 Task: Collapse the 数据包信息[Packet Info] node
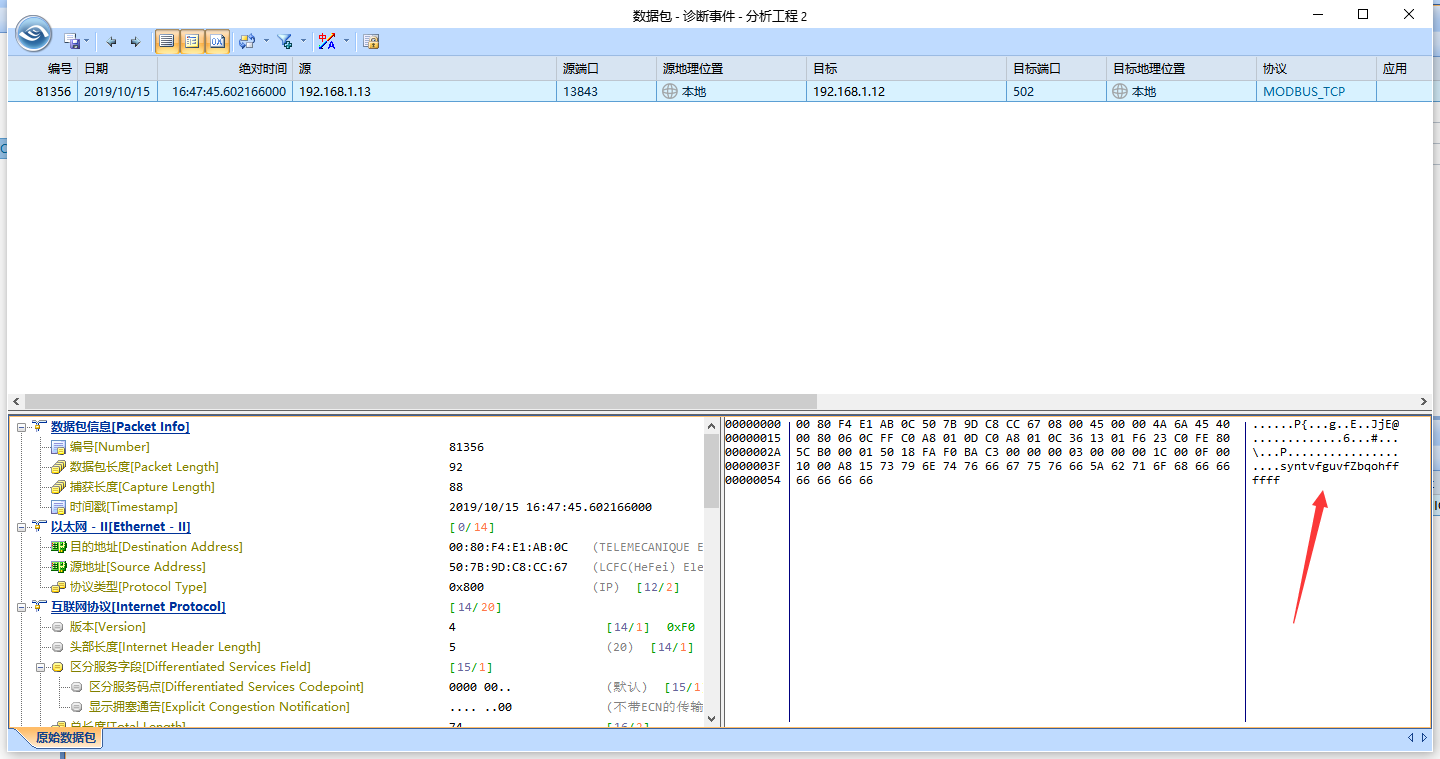click(22, 427)
